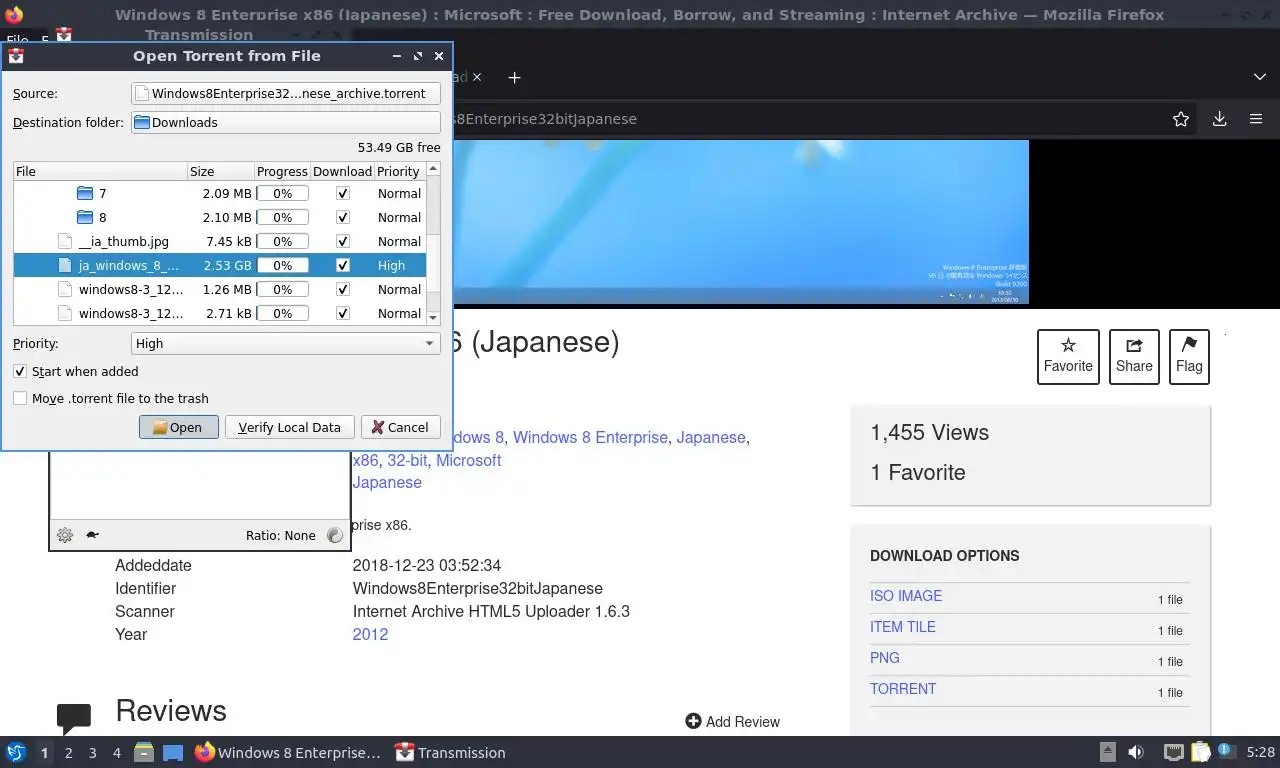The width and height of the screenshot is (1280, 768).
Task: Uncheck download for 1.26 MB windows8-3 file
Action: pos(343,289)
